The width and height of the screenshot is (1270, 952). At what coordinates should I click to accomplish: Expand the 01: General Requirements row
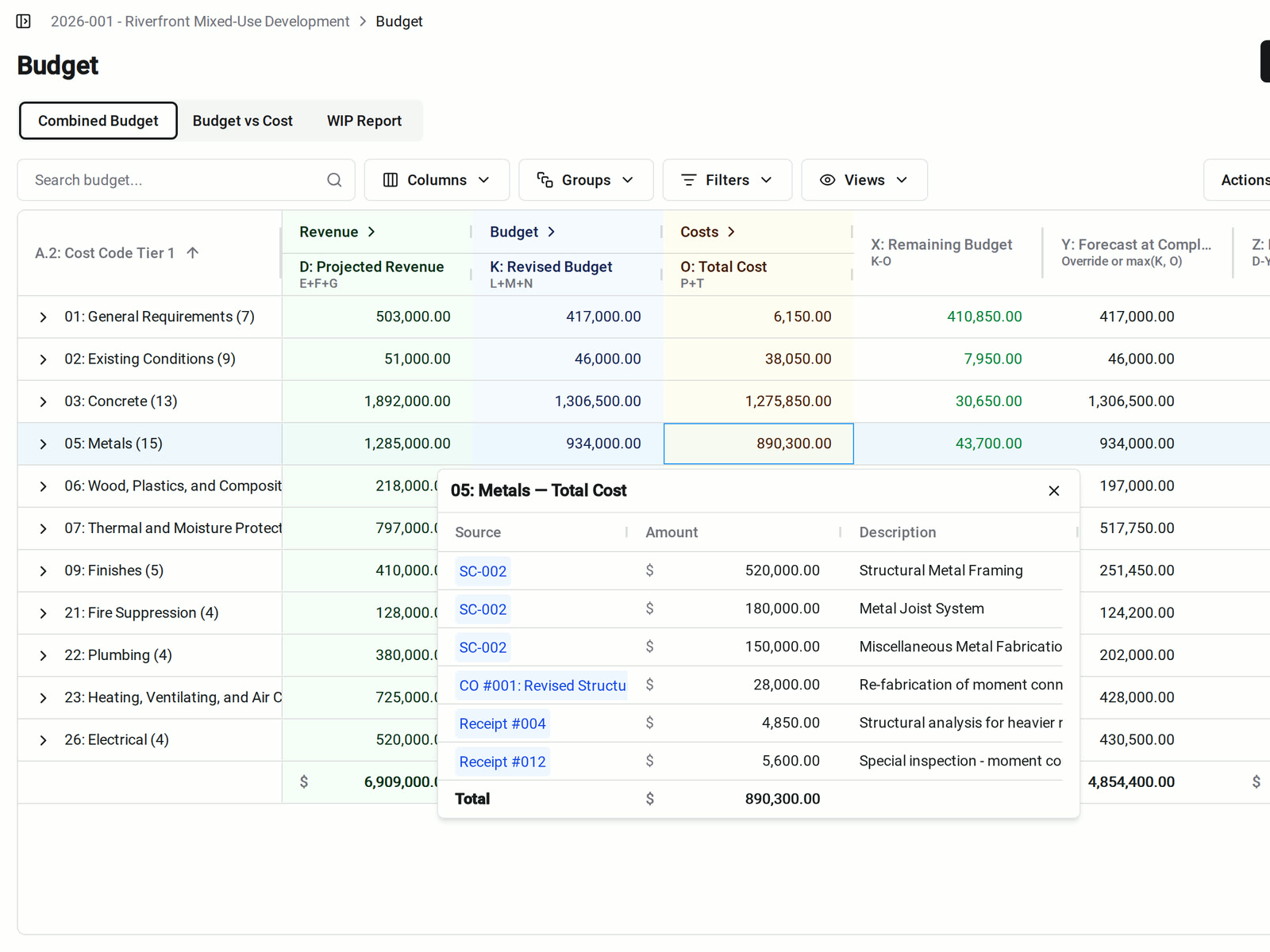pyautogui.click(x=43, y=317)
